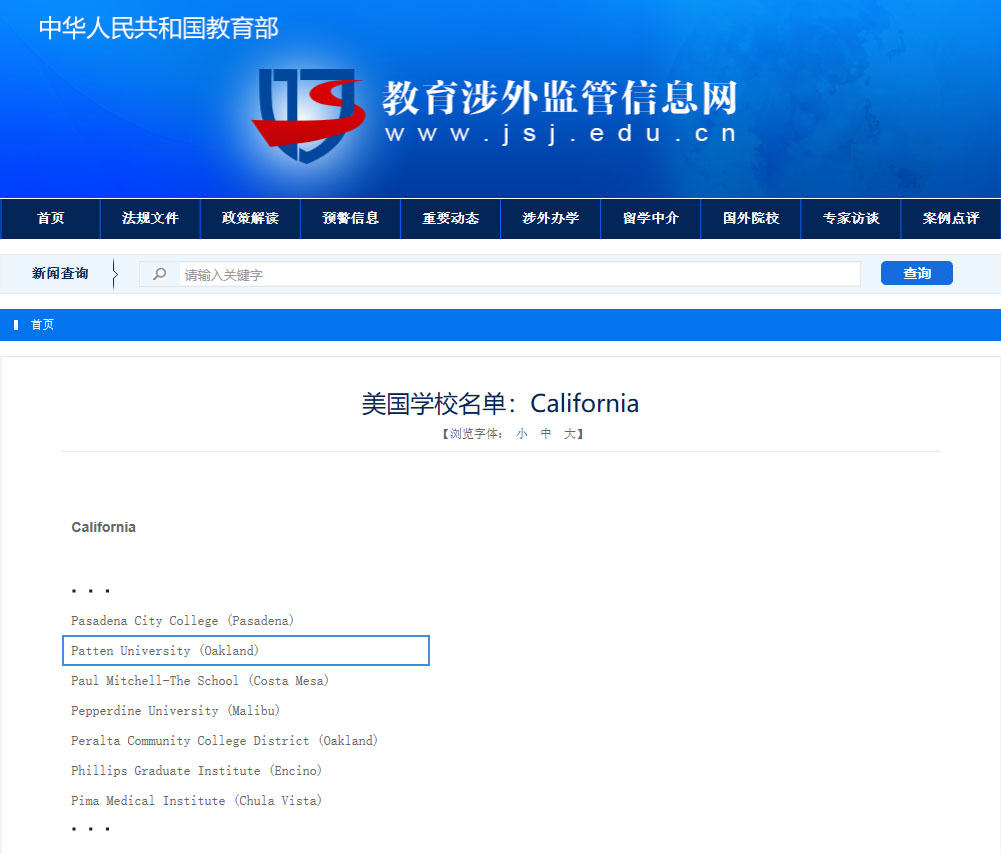Select the Patten University (Oakland) entry
This screenshot has height=854, width=1001.
(165, 651)
